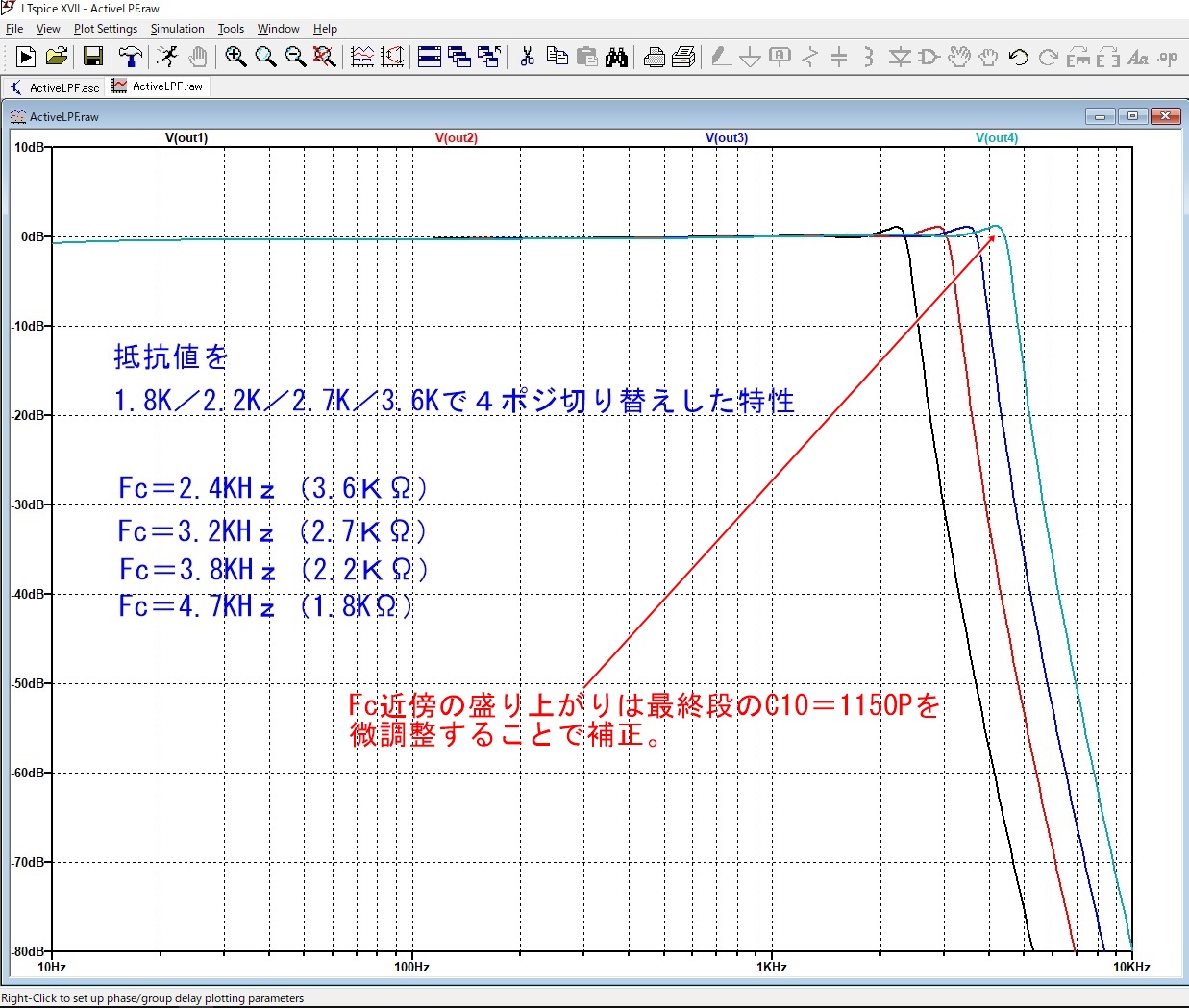Open the Simulation menu

[x=177, y=29]
